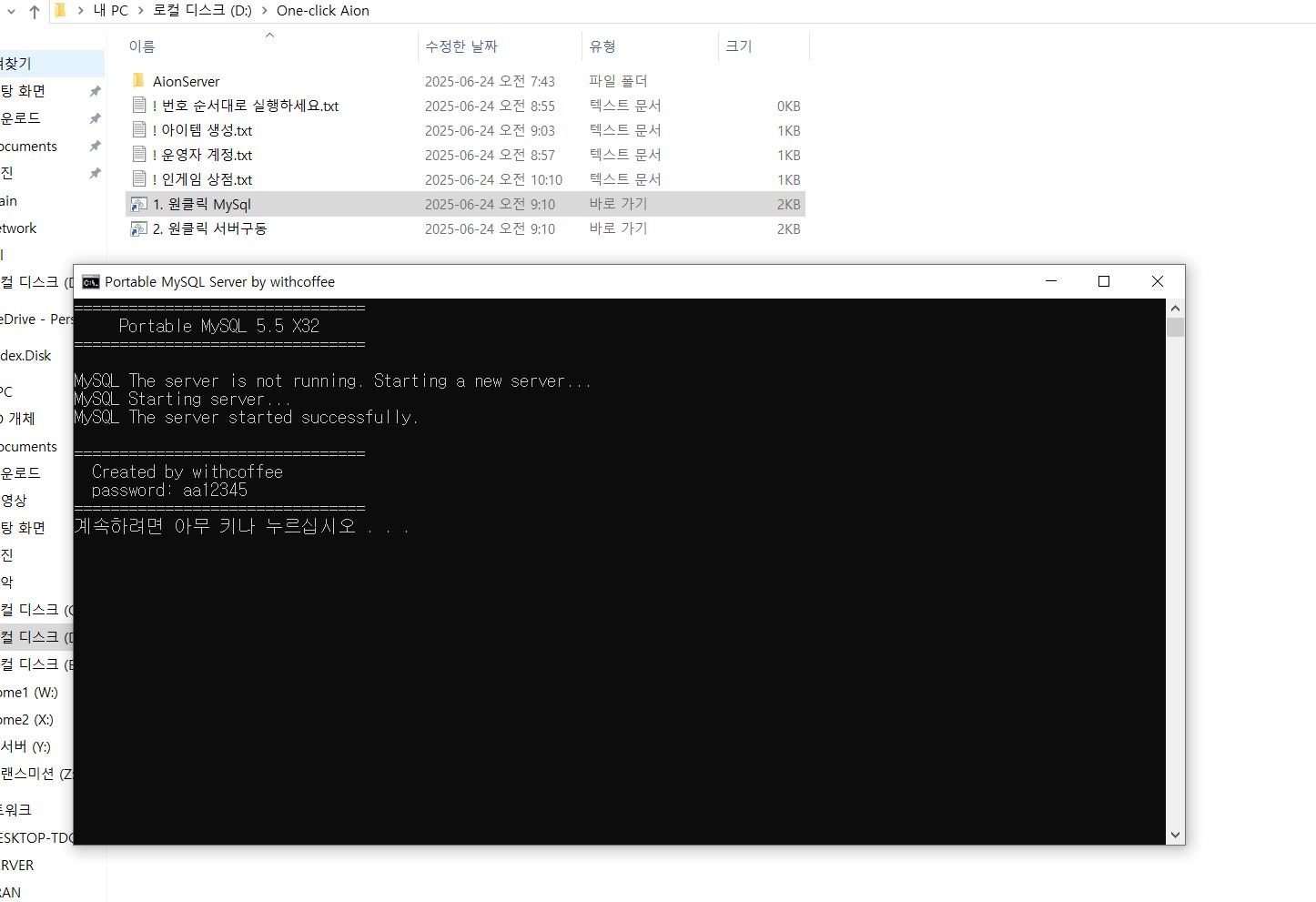Screen dimensions: 1316x902
Task: Click the console window system icon
Action: point(91,282)
